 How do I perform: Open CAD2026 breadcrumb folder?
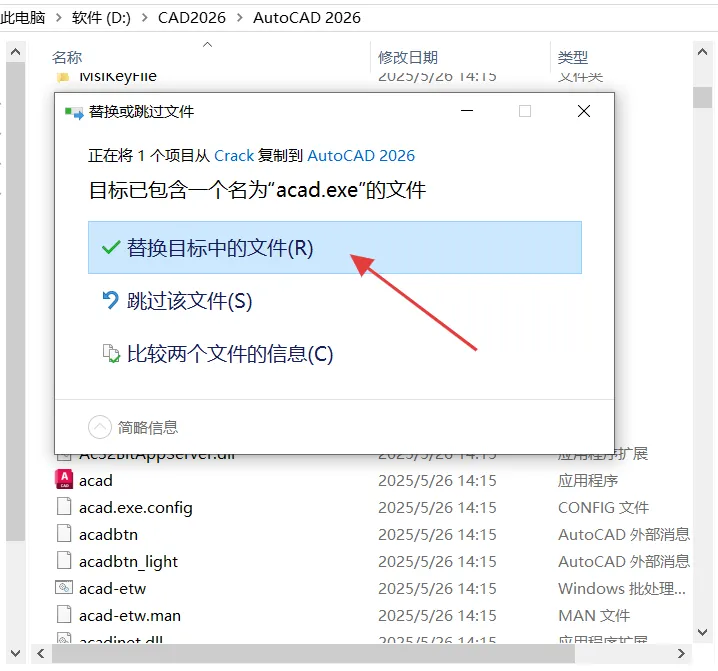192,18
